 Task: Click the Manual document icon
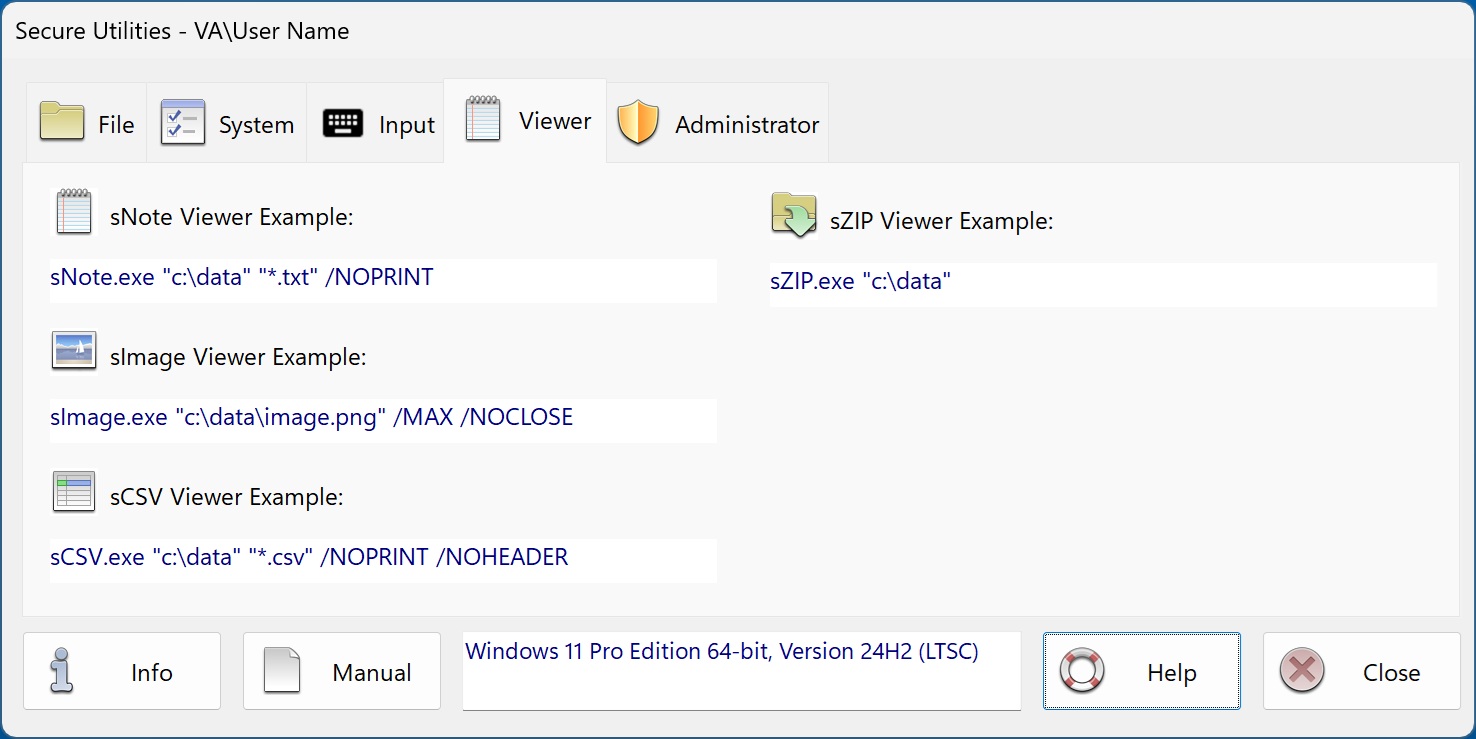(x=281, y=671)
